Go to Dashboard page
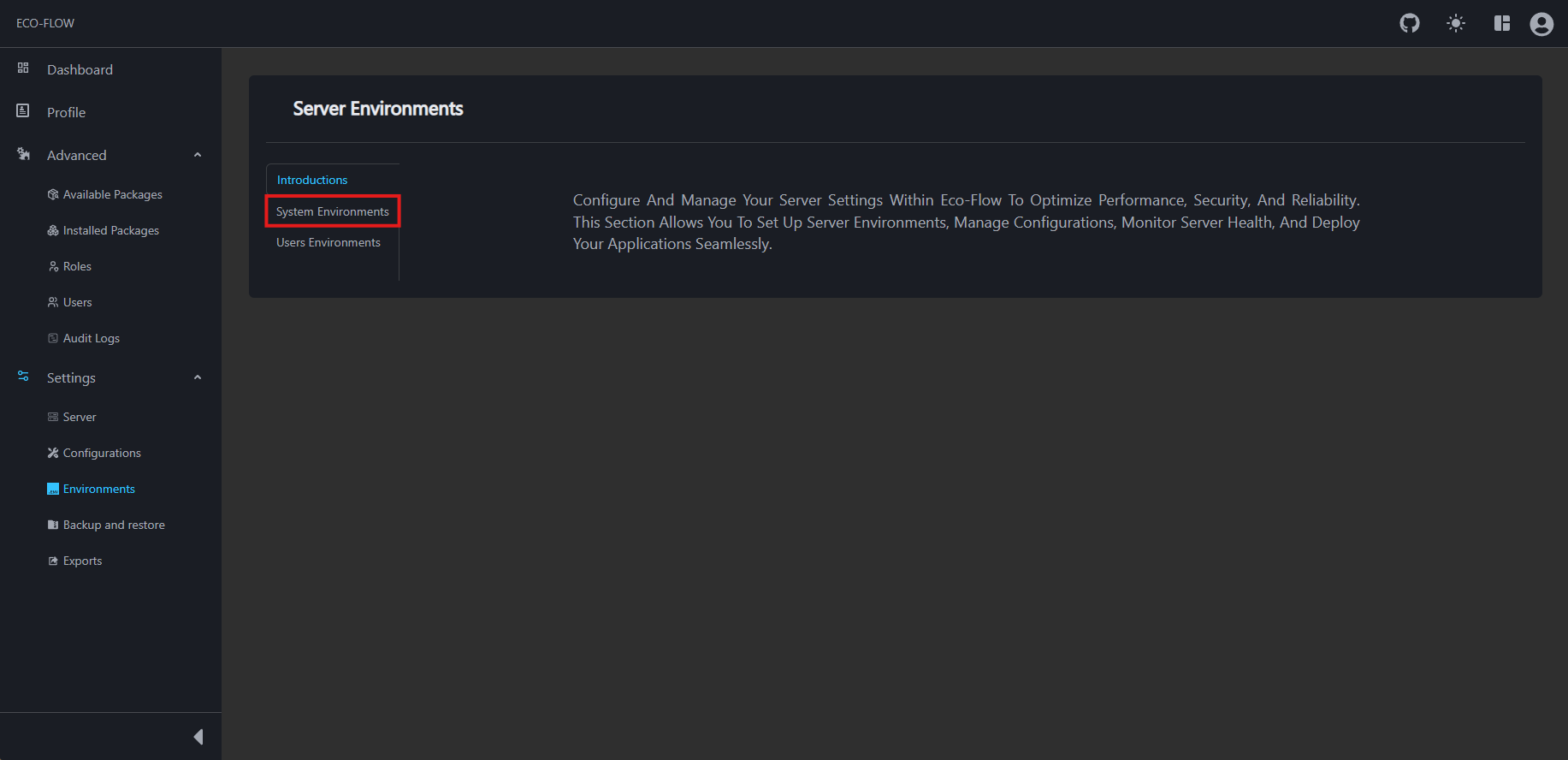The height and width of the screenshot is (760, 1568). point(80,69)
